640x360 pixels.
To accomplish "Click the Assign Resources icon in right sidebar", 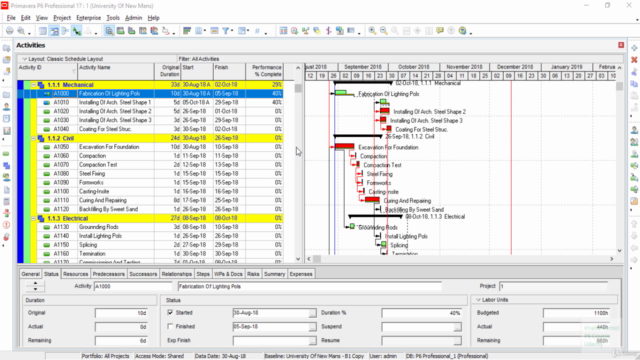I will (634, 131).
